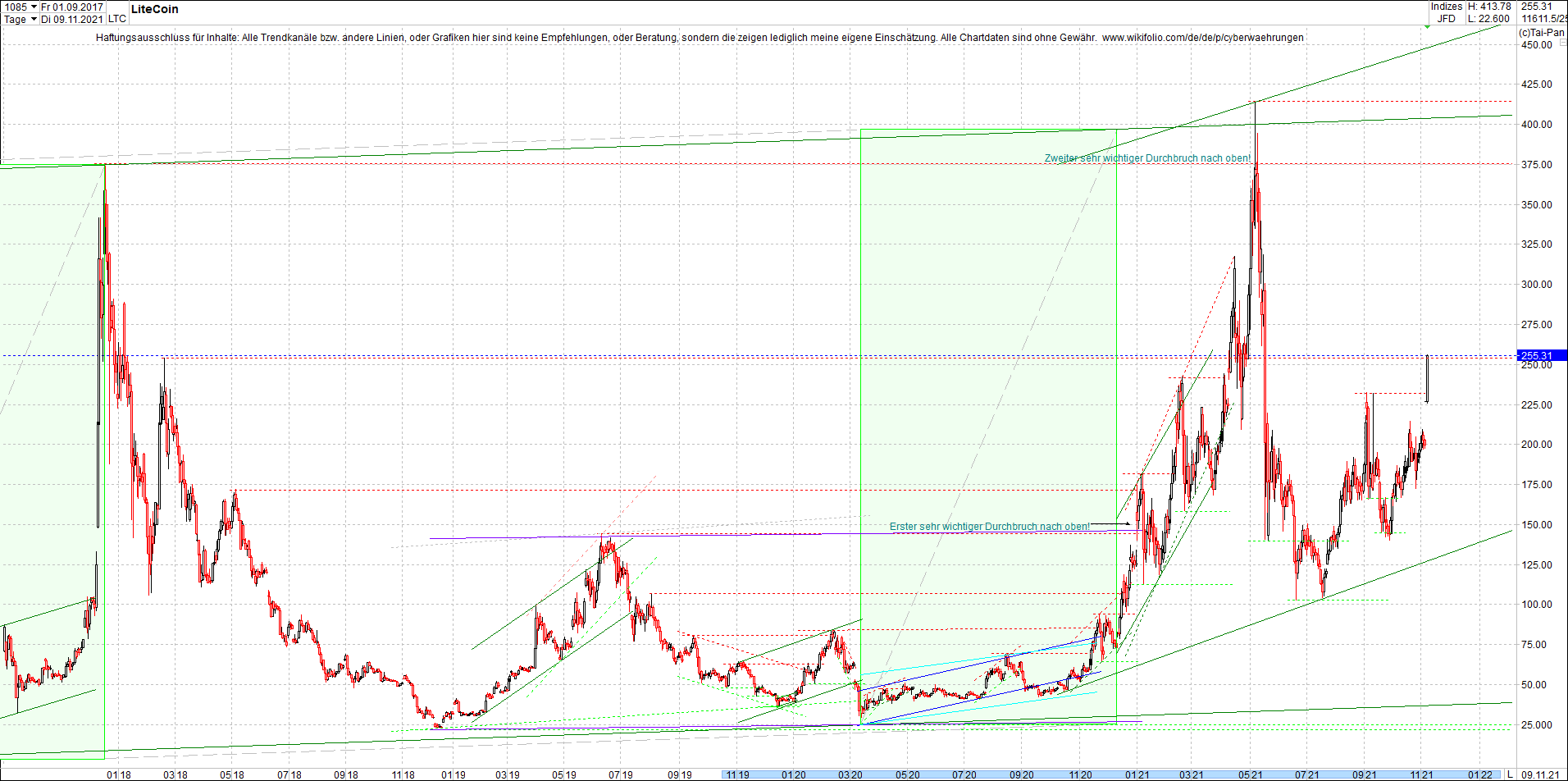Select the end date field "Di 09.11.2021"
The width and height of the screenshot is (1568, 781).
pyautogui.click(x=72, y=19)
